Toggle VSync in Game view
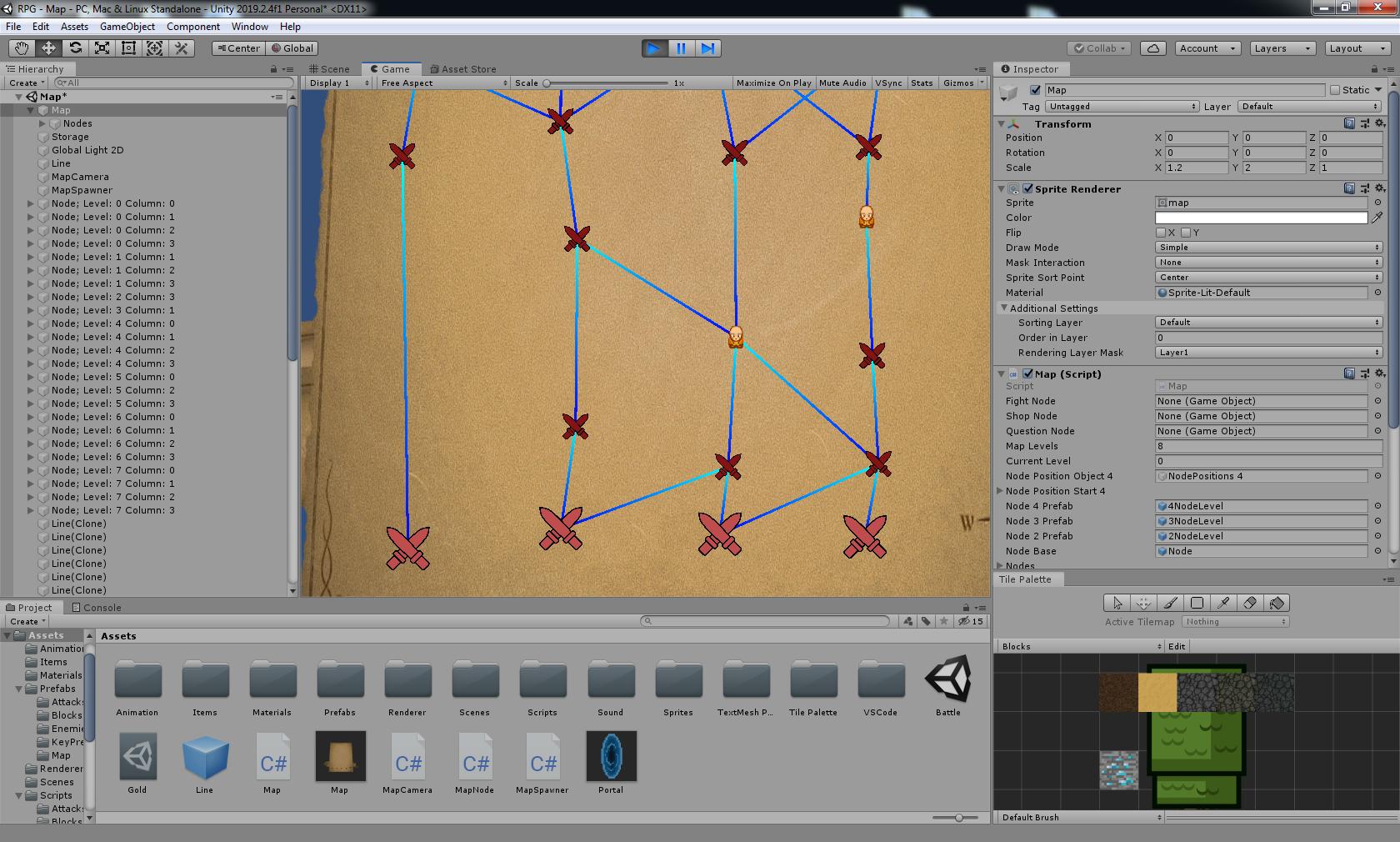 [x=888, y=83]
